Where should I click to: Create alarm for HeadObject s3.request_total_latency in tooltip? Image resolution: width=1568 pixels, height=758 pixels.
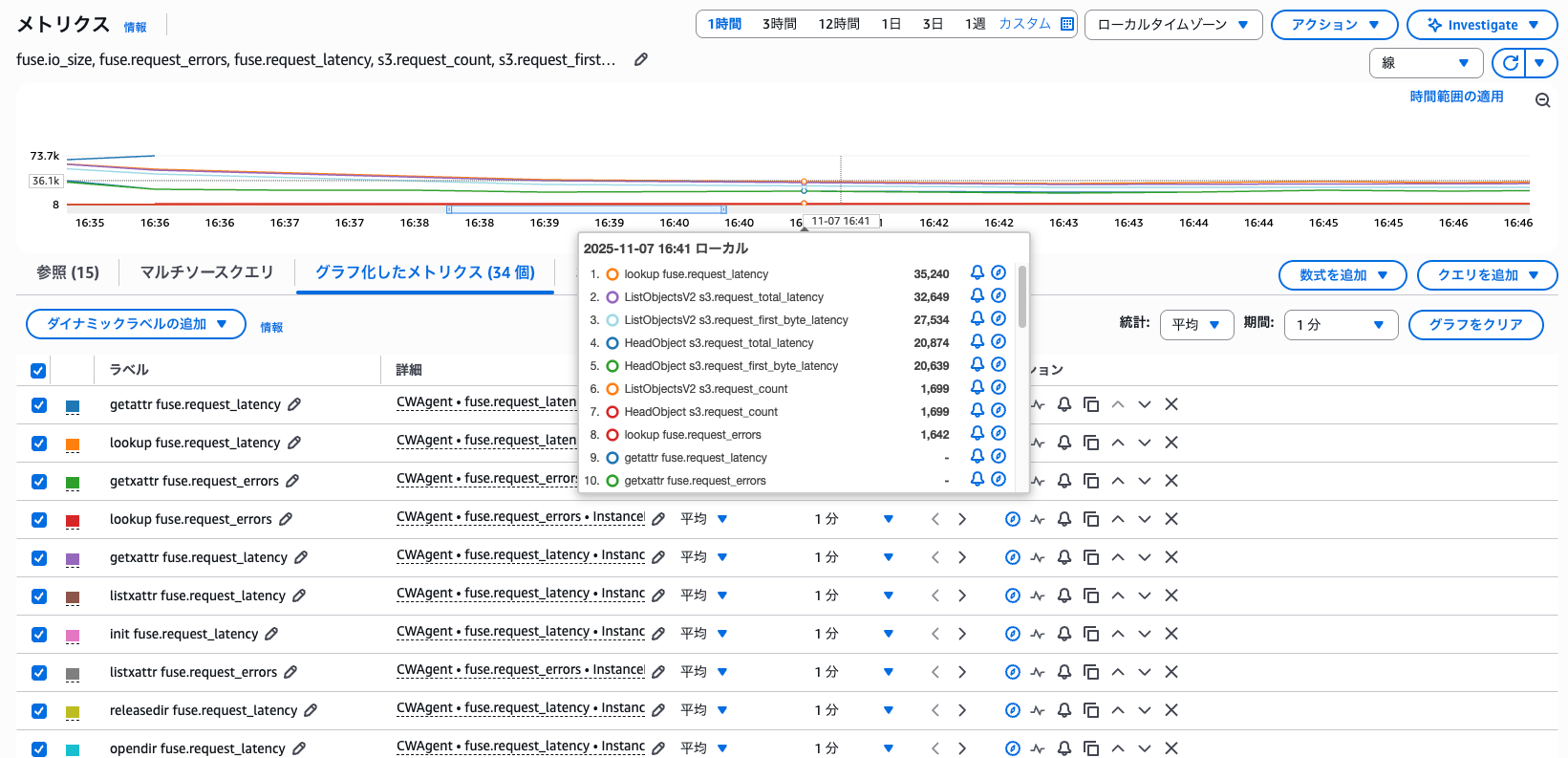tap(977, 341)
